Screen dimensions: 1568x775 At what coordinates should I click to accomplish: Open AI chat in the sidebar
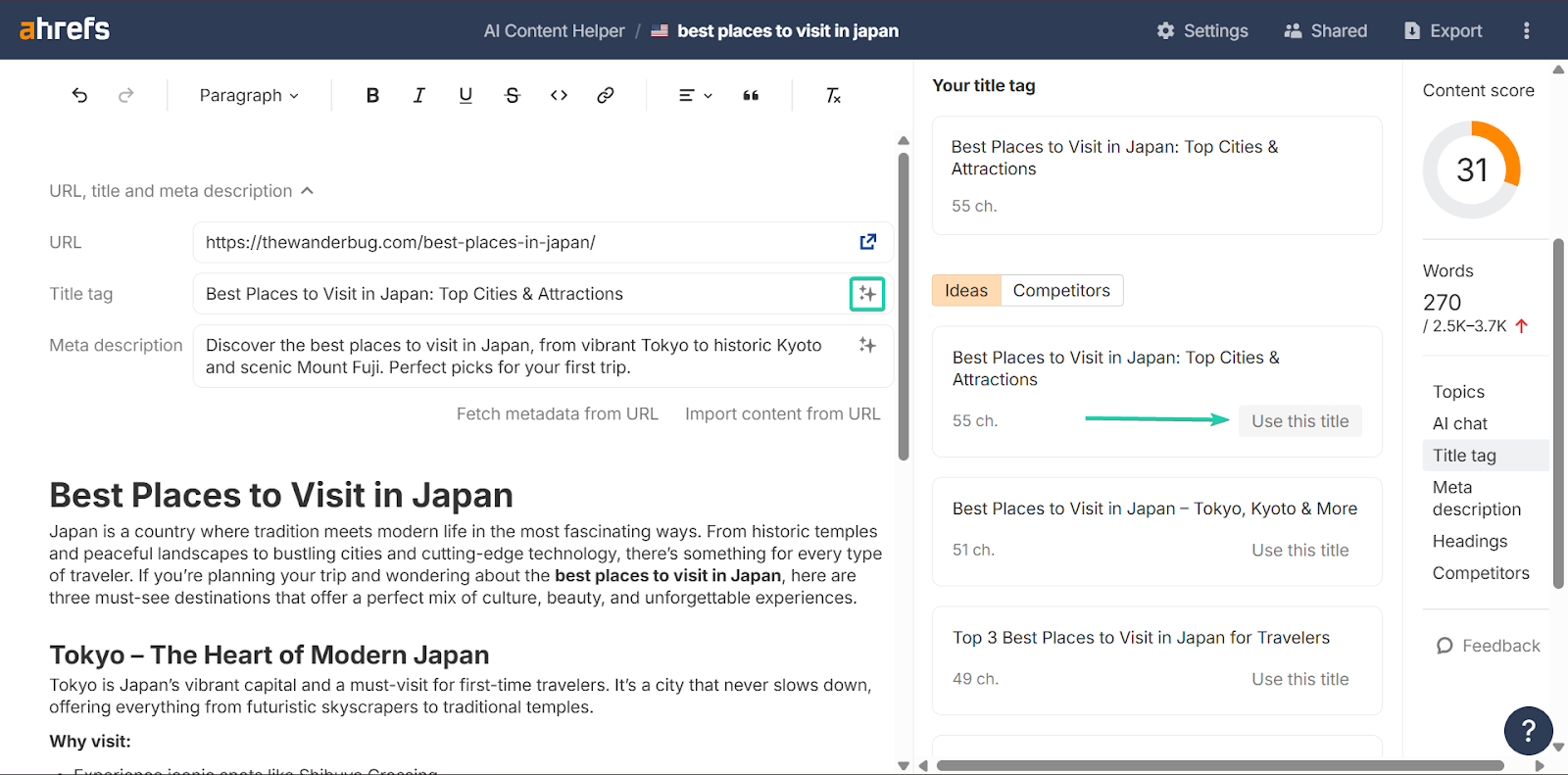point(1460,423)
